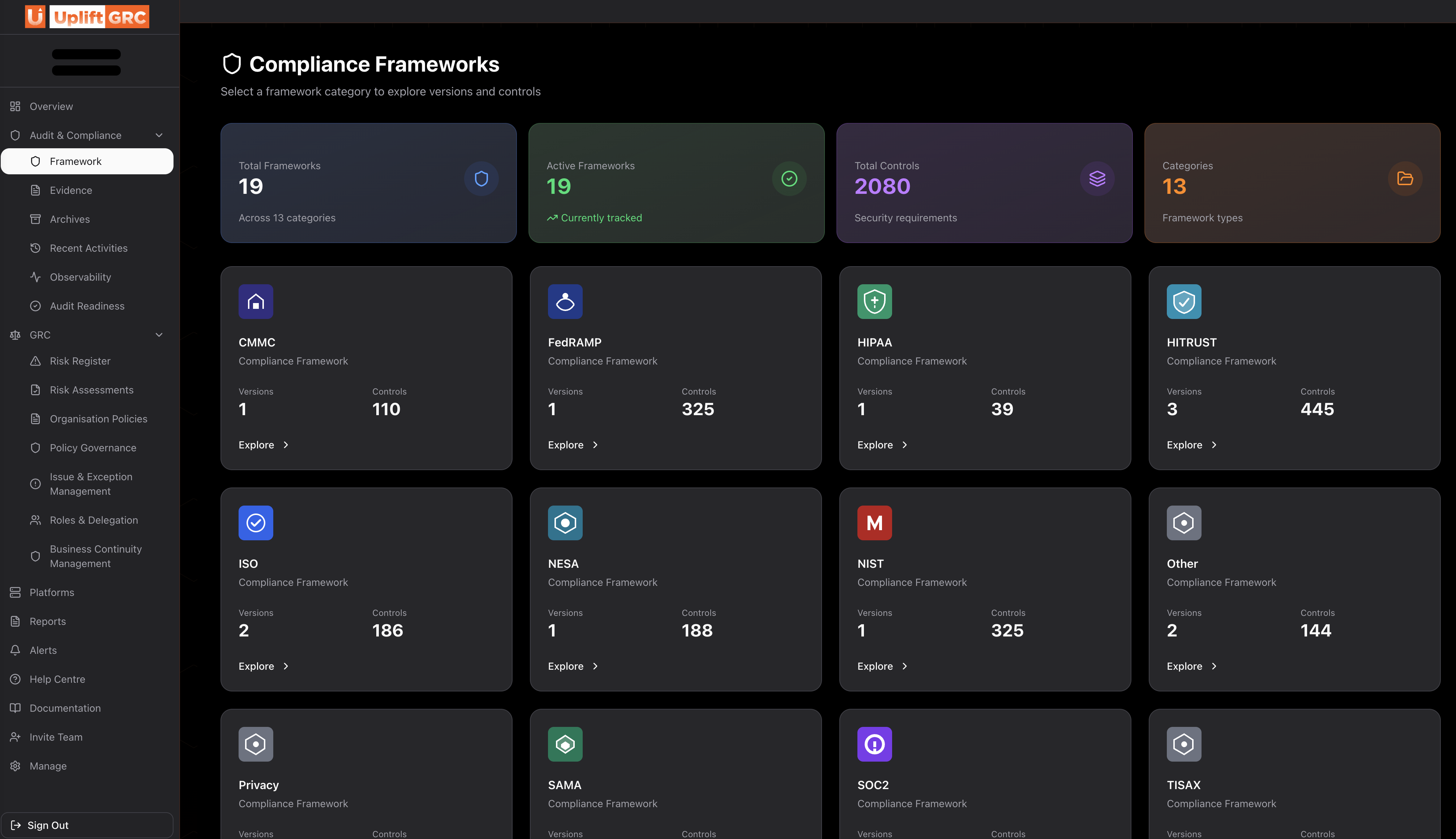Click the 'Currently tracked' text
The width and height of the screenshot is (1456, 839).
(x=601, y=218)
